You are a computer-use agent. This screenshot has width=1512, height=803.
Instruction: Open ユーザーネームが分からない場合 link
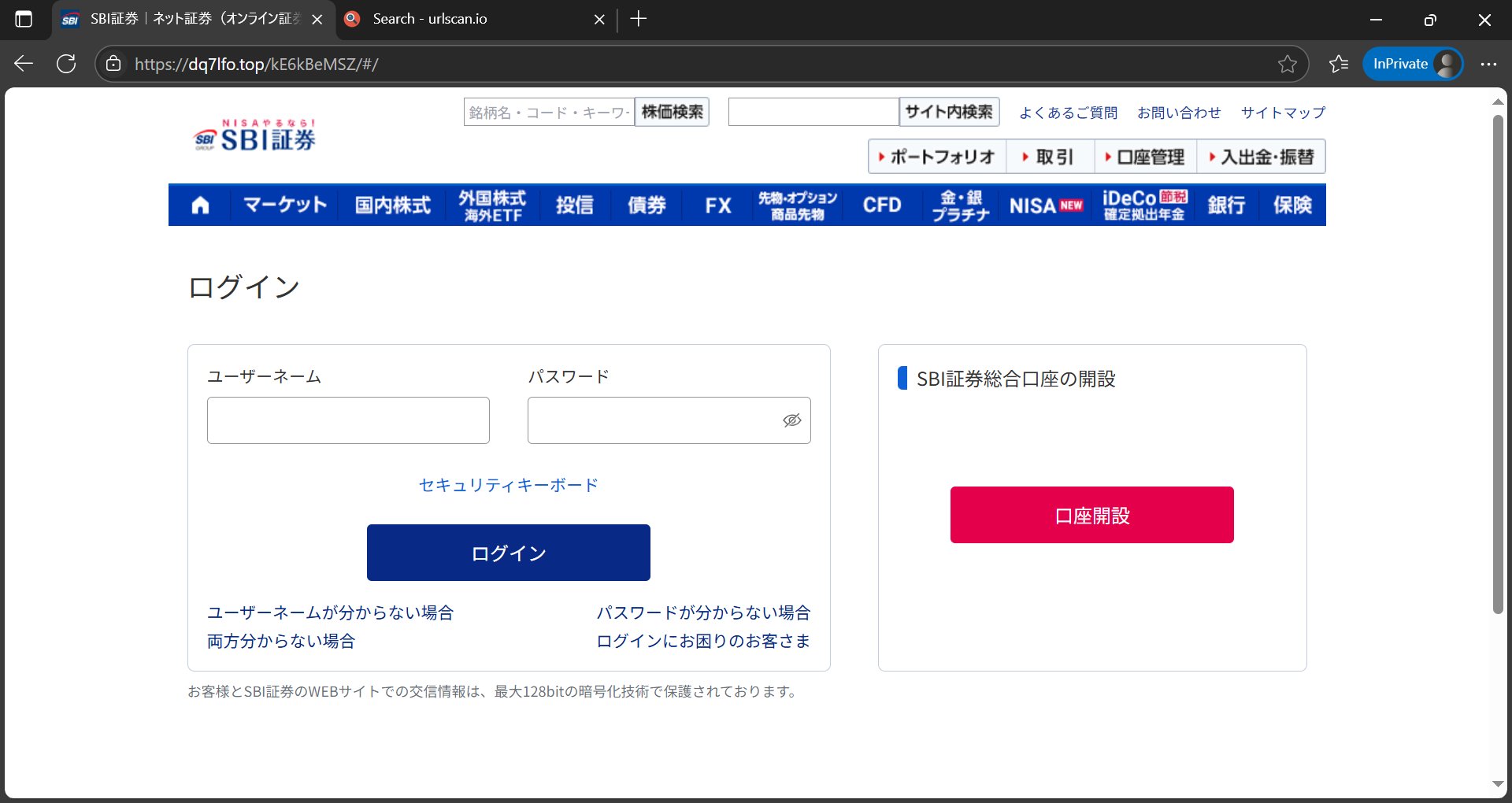click(330, 612)
